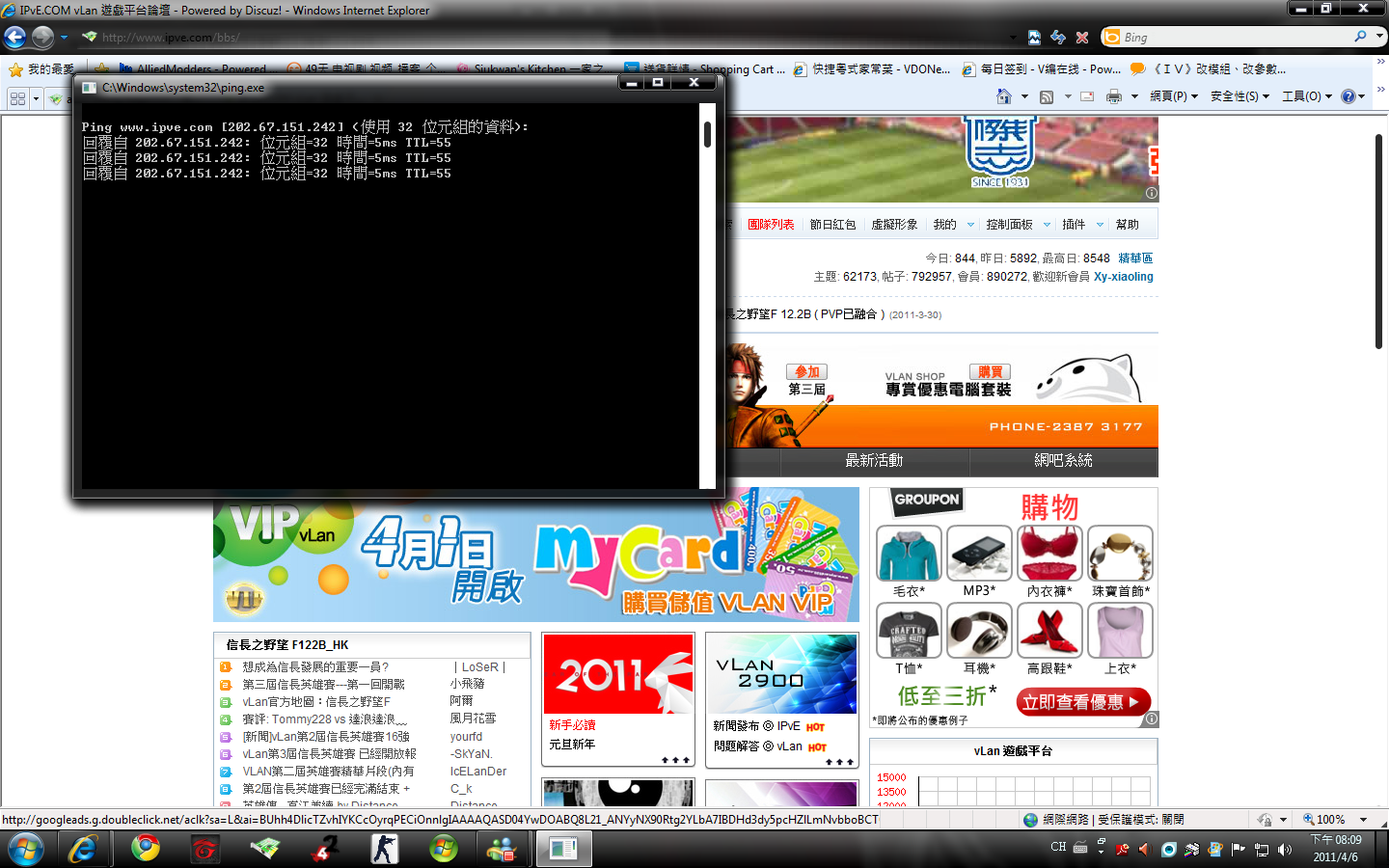Open the 精華區 link
This screenshot has height=868, width=1389.
[x=1135, y=258]
